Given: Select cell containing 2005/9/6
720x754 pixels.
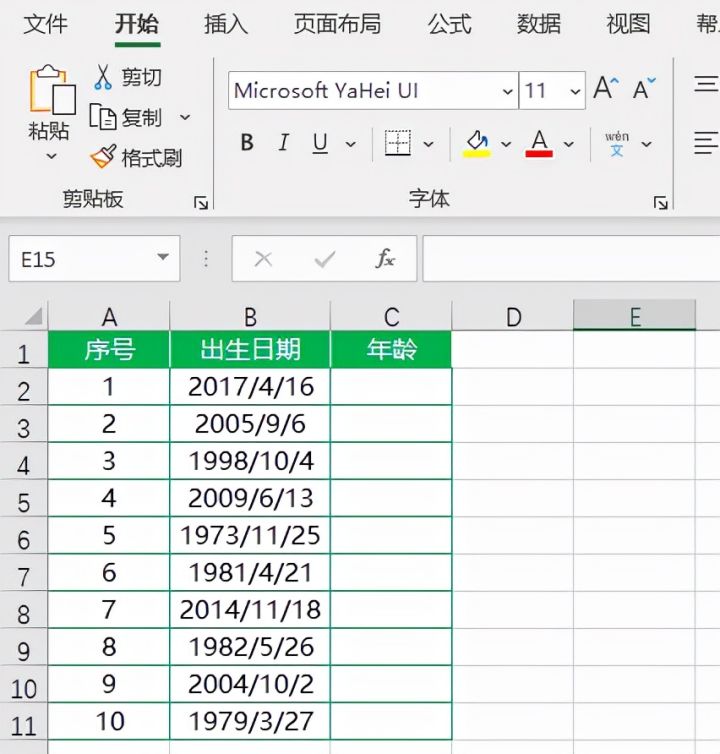Looking at the screenshot, I should [x=250, y=424].
